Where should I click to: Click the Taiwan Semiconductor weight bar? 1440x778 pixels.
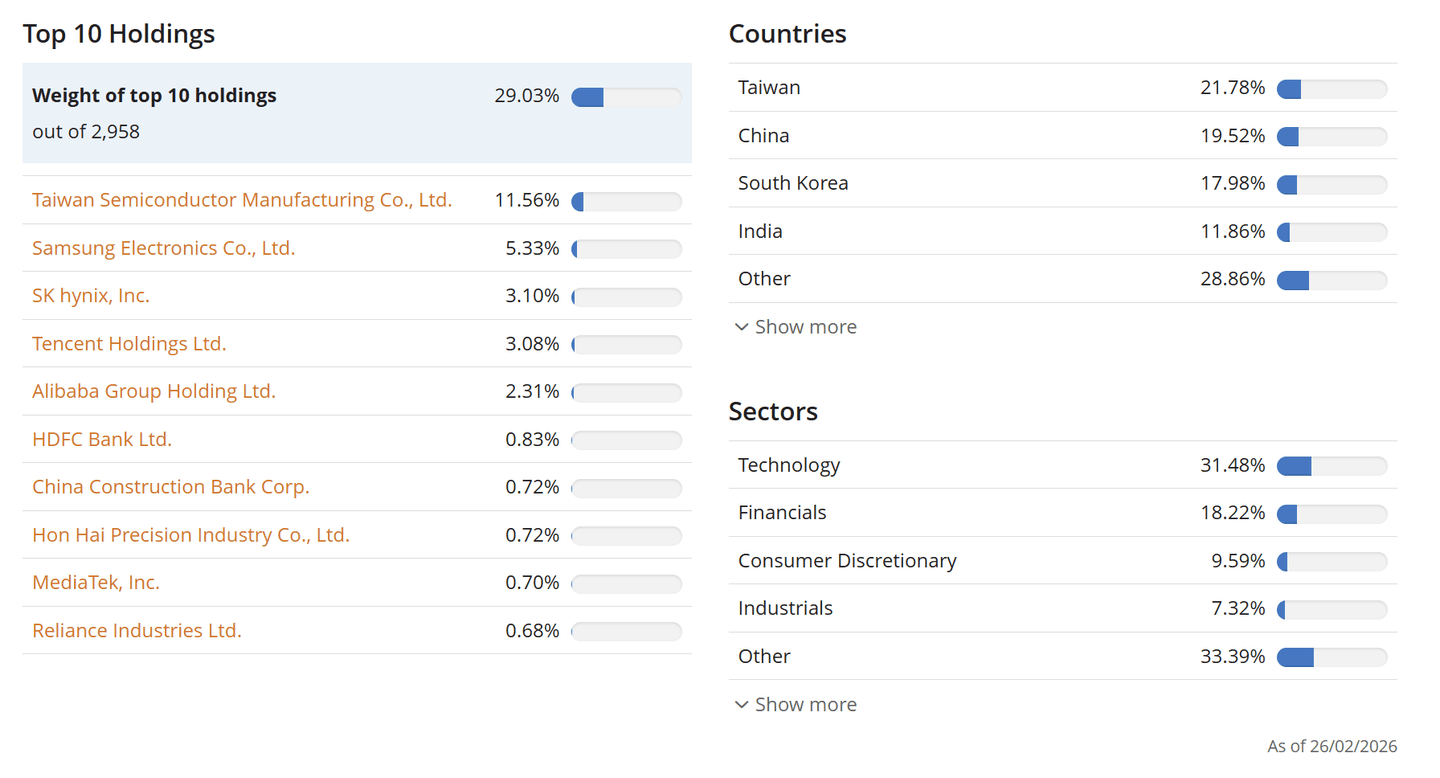(626, 201)
